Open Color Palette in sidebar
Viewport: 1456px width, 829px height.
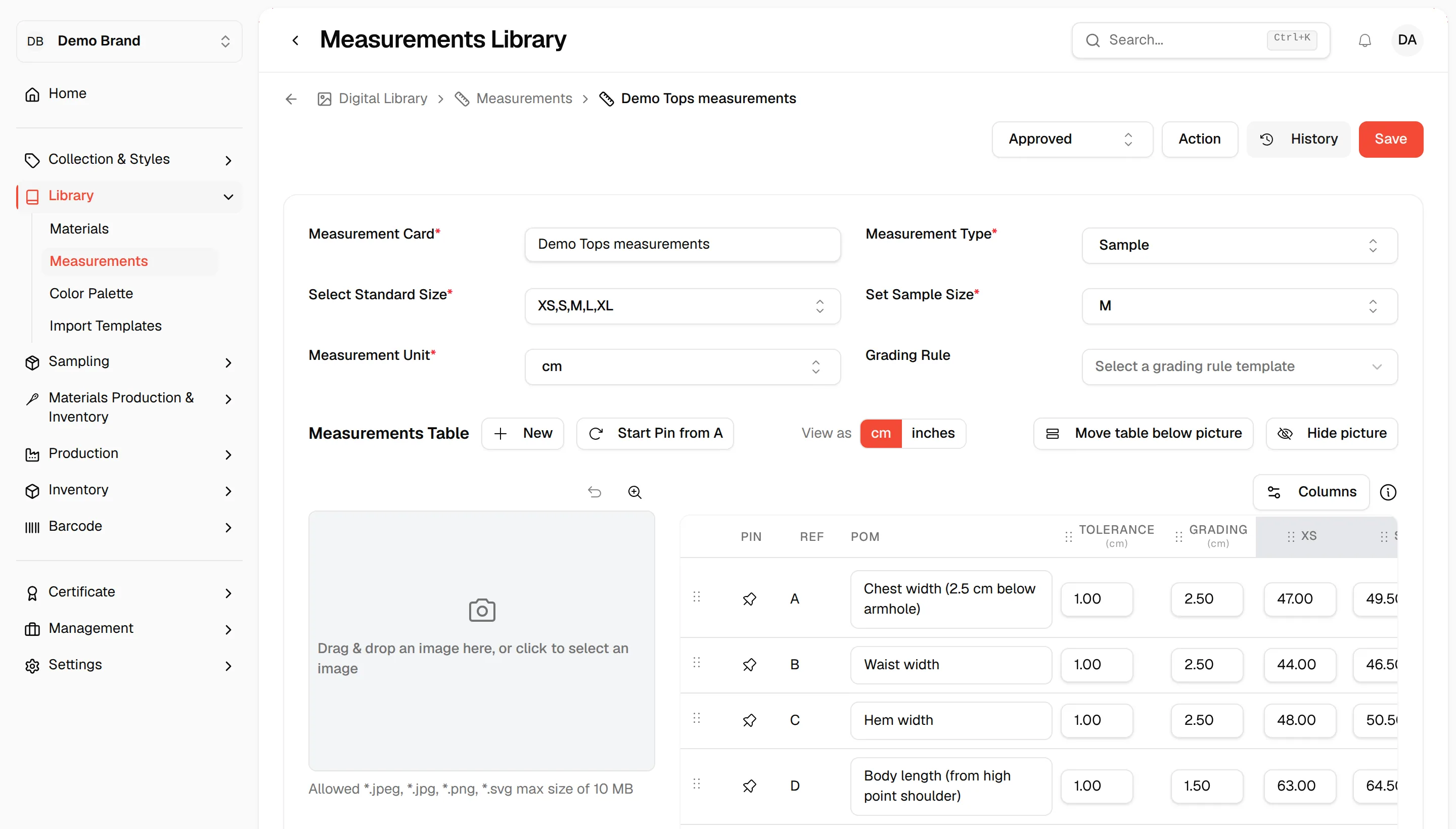pos(91,294)
